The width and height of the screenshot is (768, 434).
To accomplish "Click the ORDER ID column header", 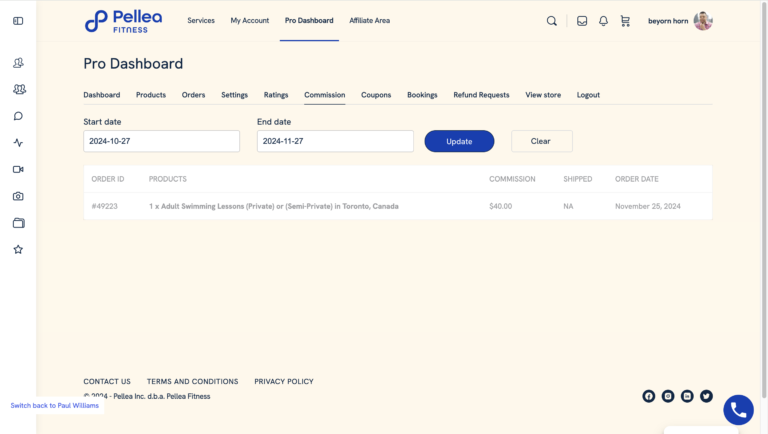I will (108, 179).
